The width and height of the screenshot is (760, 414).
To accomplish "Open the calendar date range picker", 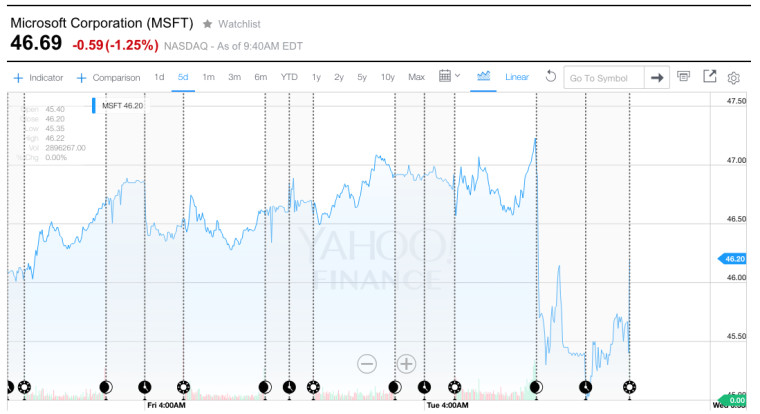I will (x=446, y=77).
